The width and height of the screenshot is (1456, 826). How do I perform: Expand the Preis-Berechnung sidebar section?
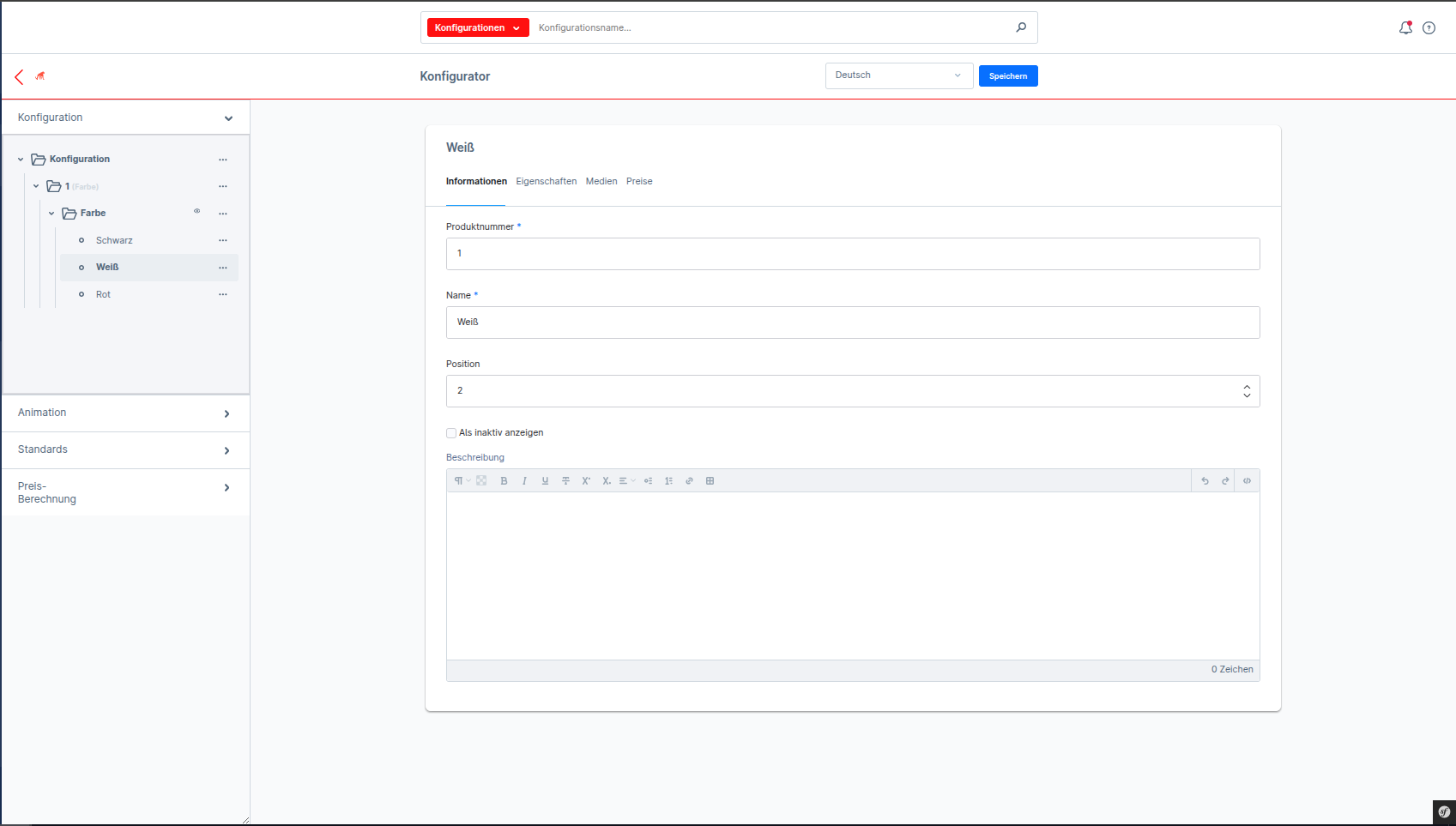pyautogui.click(x=125, y=492)
